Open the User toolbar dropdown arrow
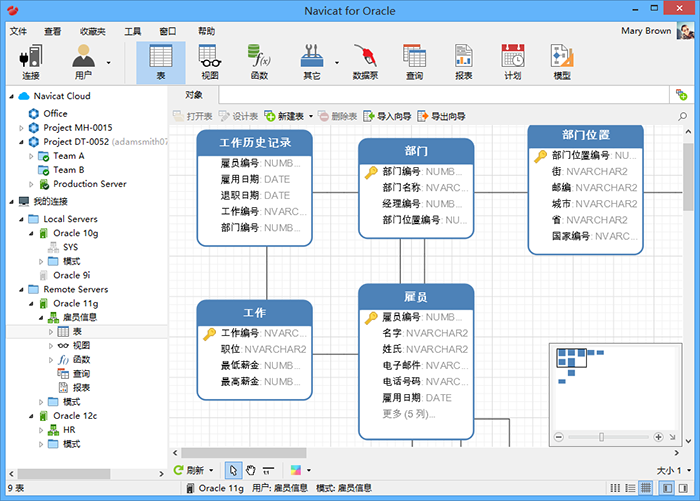 (108, 63)
